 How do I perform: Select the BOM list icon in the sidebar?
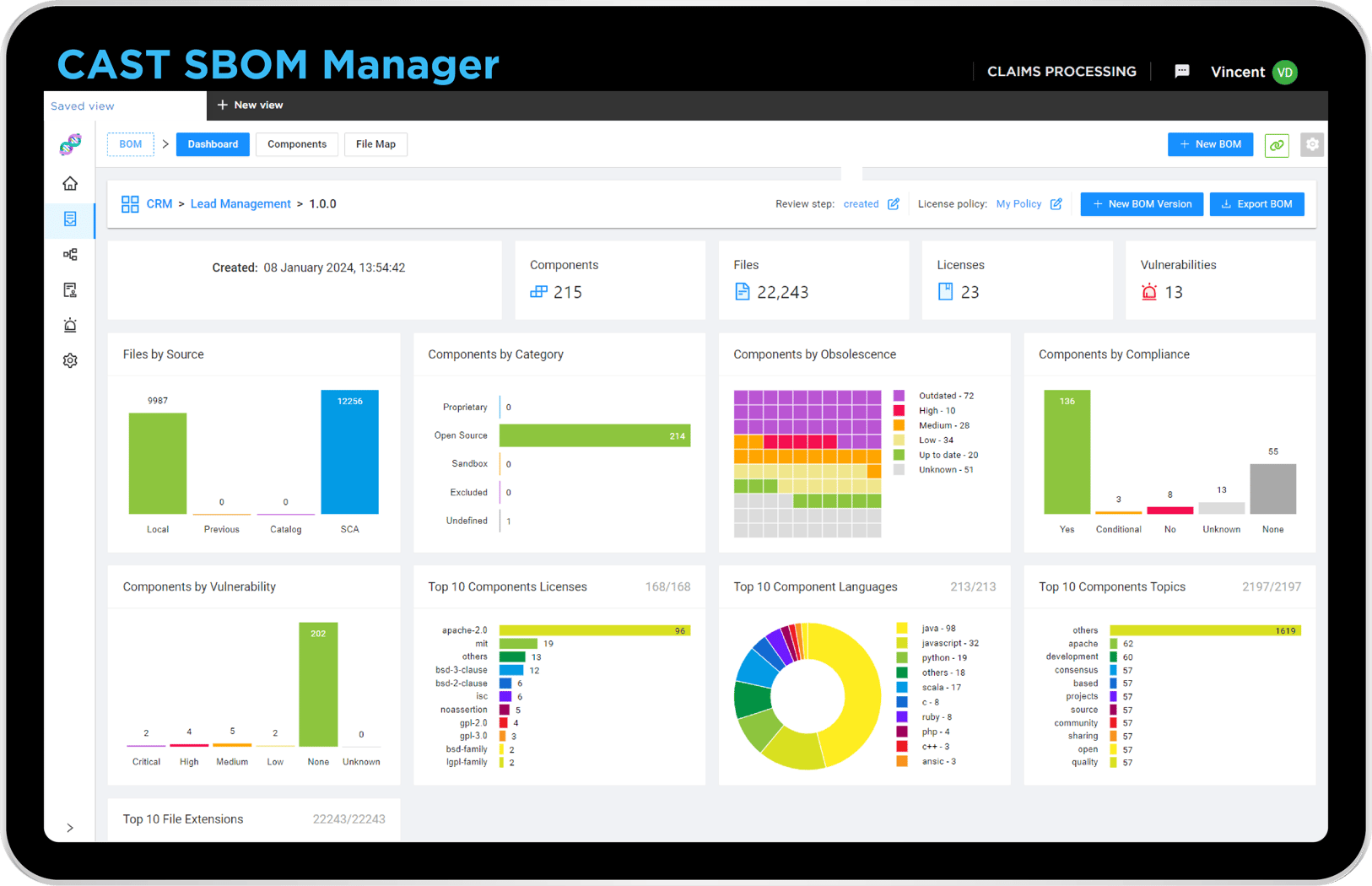(70, 219)
